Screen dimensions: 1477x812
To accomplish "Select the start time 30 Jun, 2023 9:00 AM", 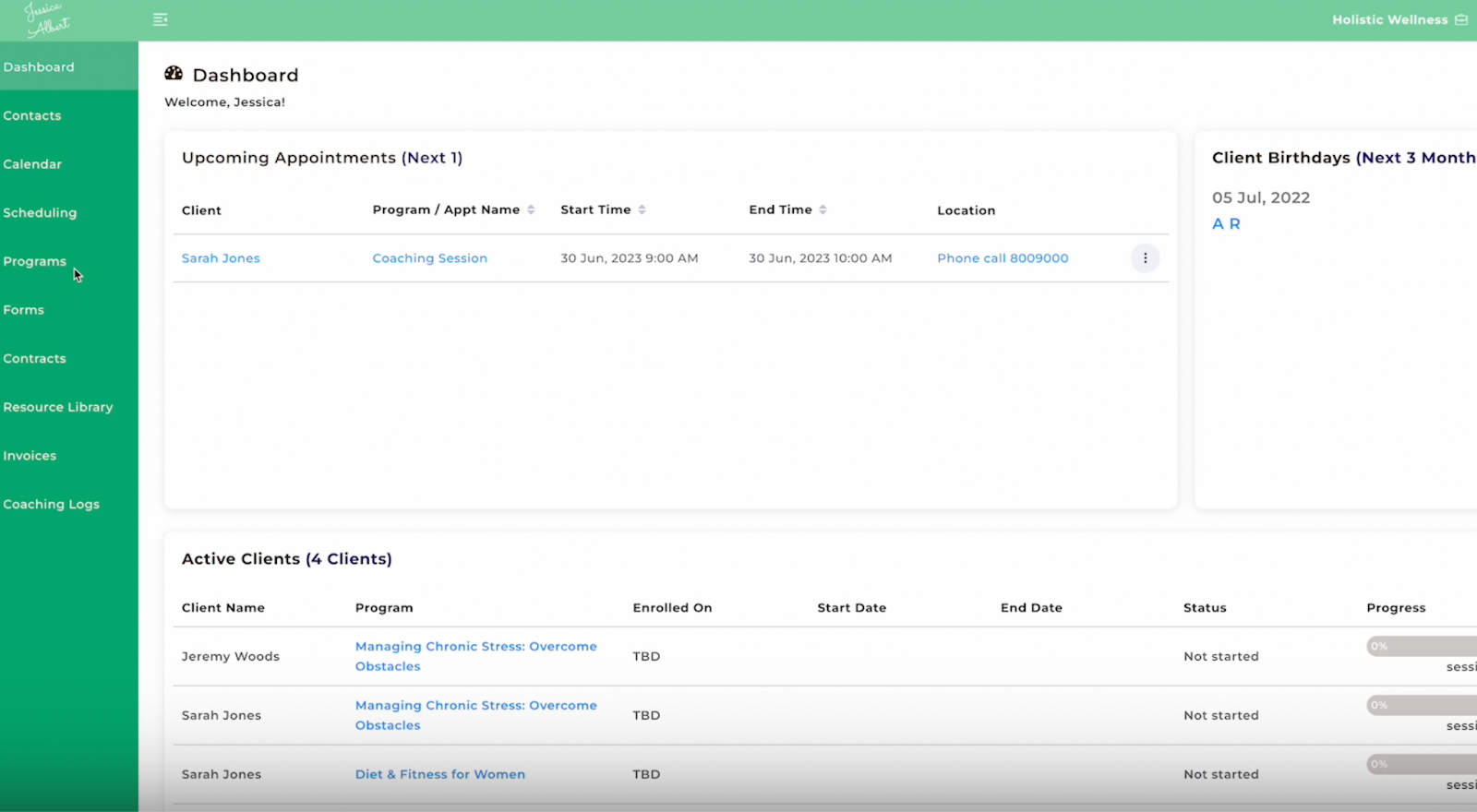I will click(x=630, y=258).
